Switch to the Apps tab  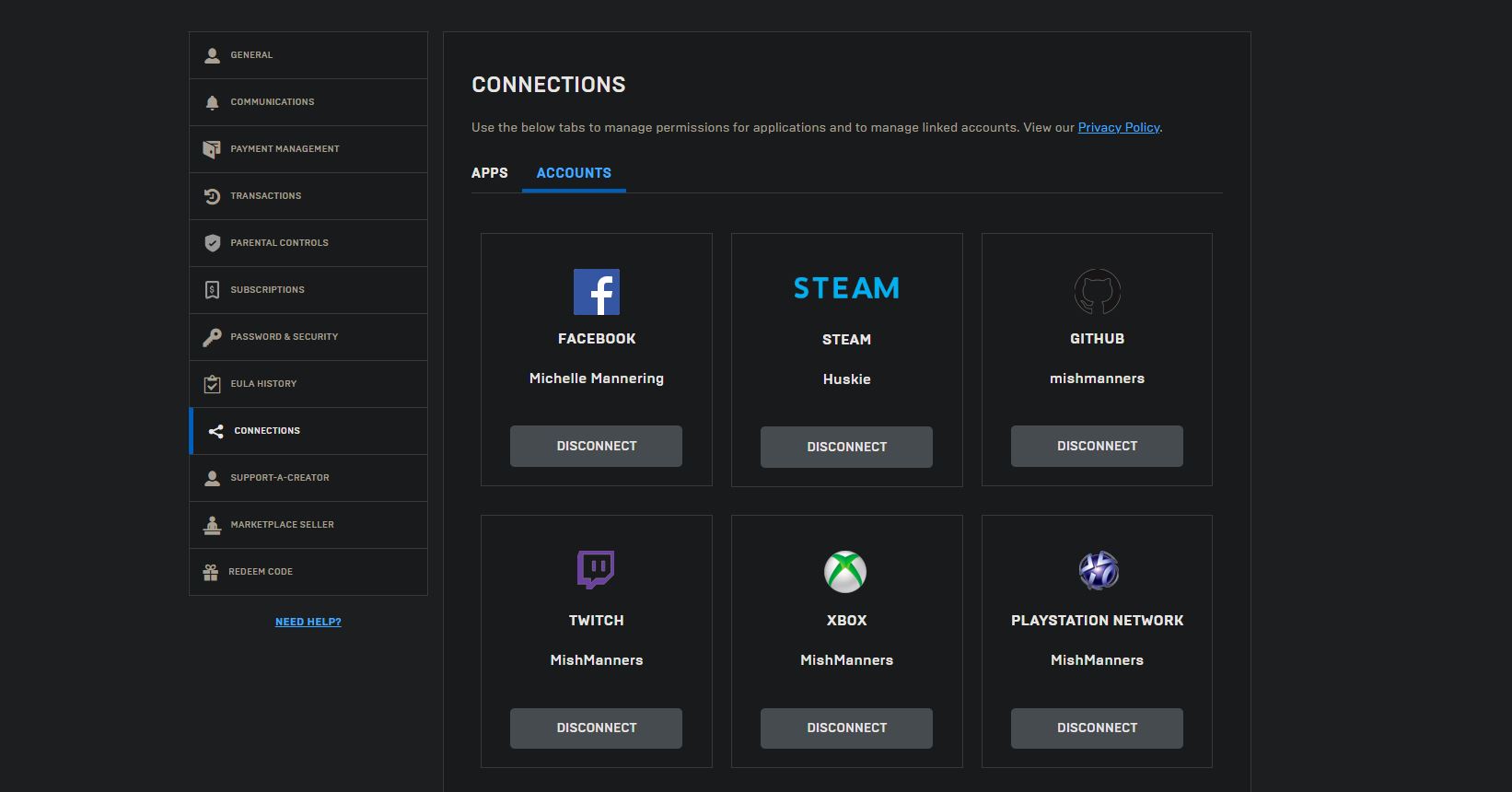click(490, 173)
